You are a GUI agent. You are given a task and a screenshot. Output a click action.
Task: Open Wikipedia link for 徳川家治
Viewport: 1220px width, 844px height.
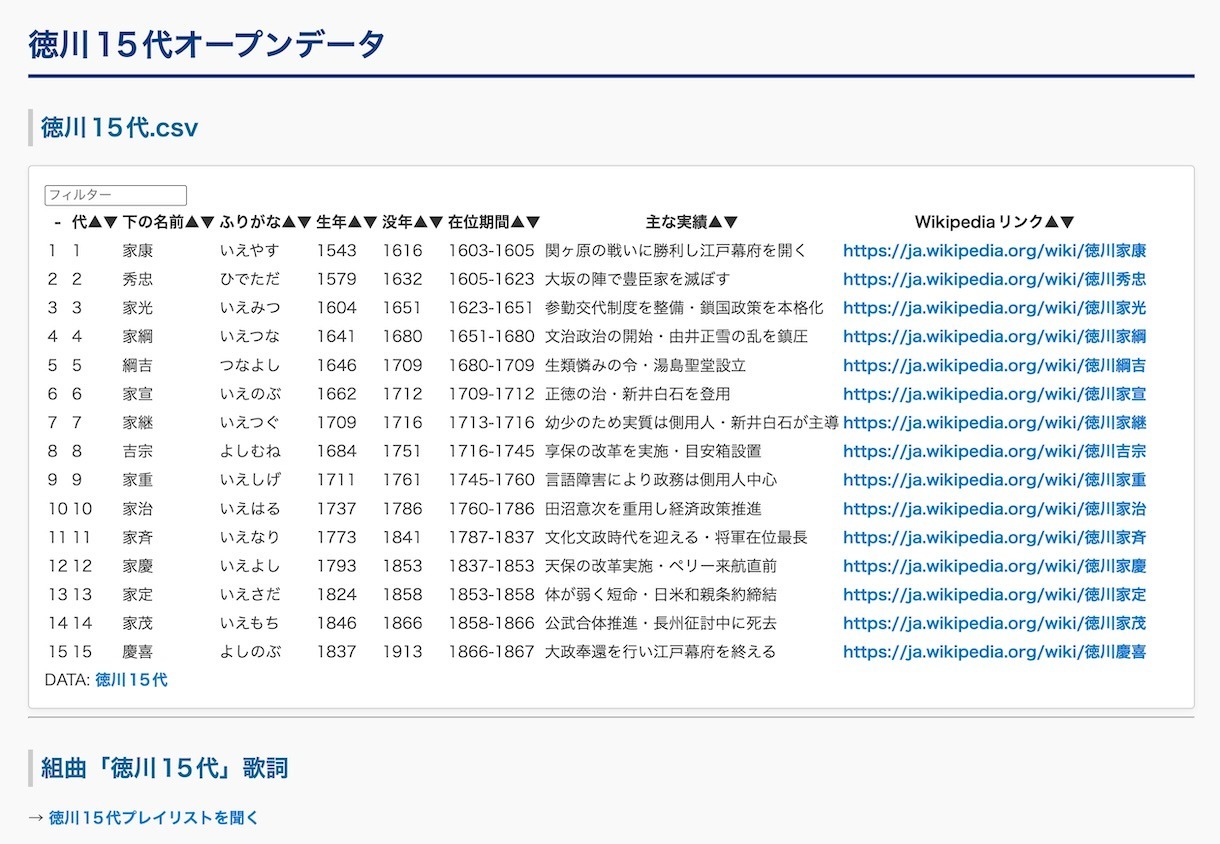995,509
